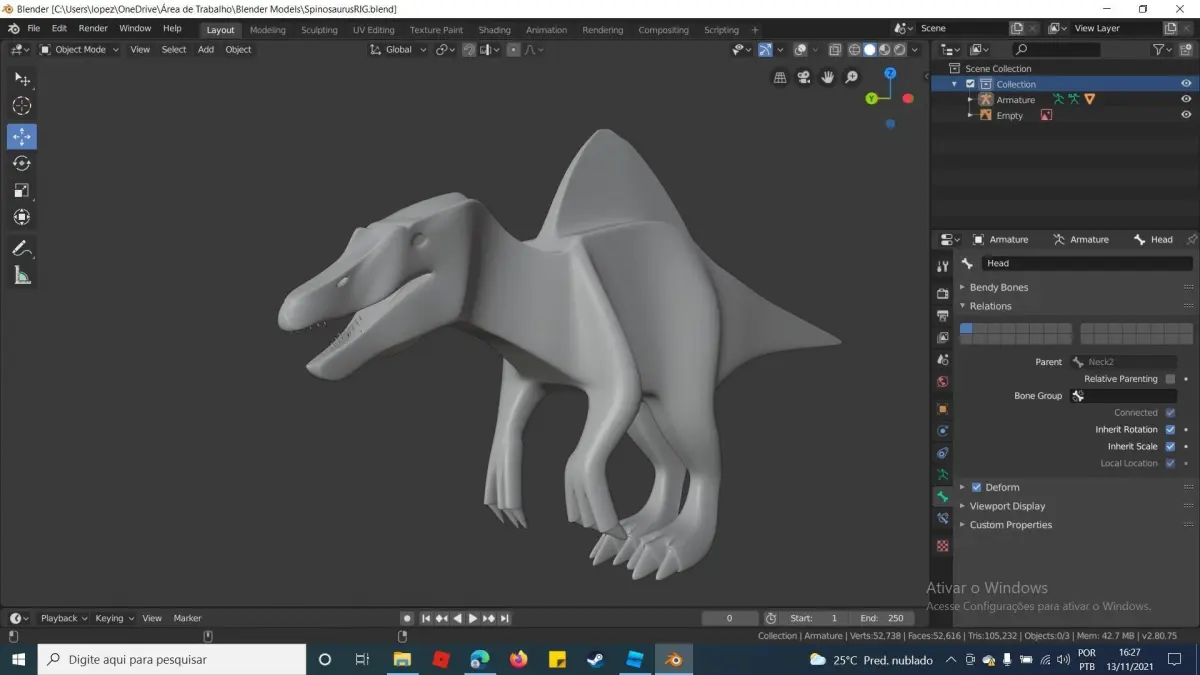The height and width of the screenshot is (675, 1200).
Task: Click the End frame field
Action: (881, 618)
